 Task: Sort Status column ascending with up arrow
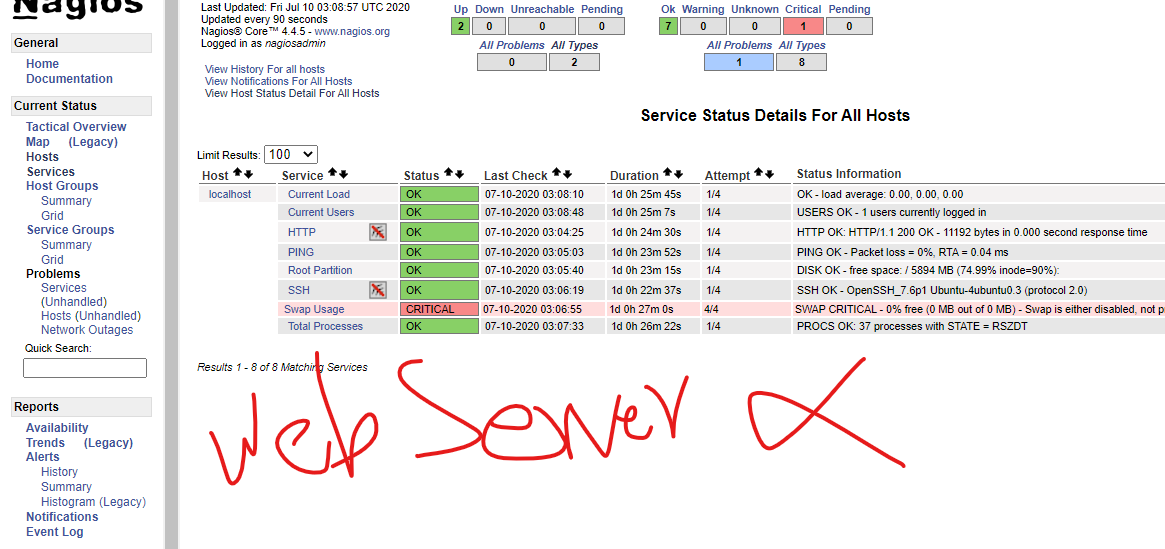(x=449, y=174)
